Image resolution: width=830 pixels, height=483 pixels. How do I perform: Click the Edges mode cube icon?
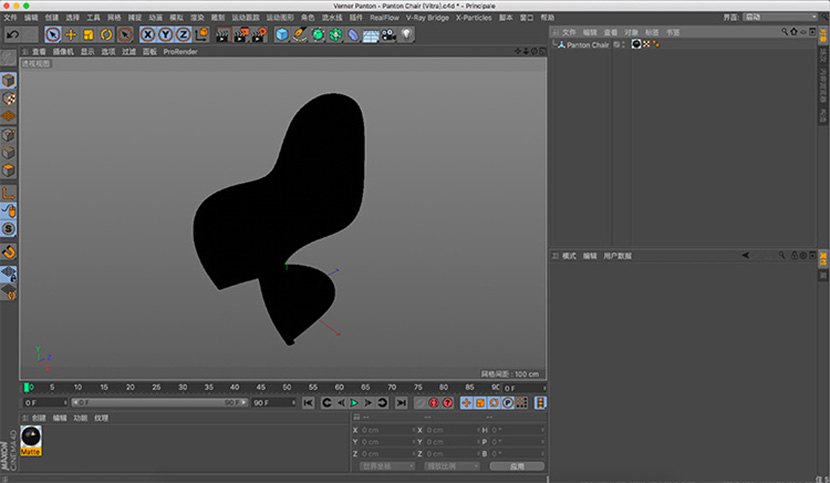point(8,153)
